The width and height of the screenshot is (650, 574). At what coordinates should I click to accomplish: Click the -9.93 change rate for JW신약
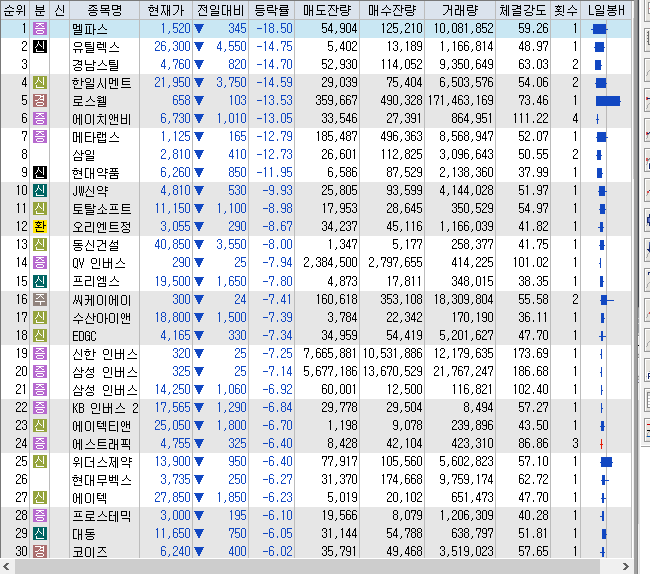[x=277, y=191]
